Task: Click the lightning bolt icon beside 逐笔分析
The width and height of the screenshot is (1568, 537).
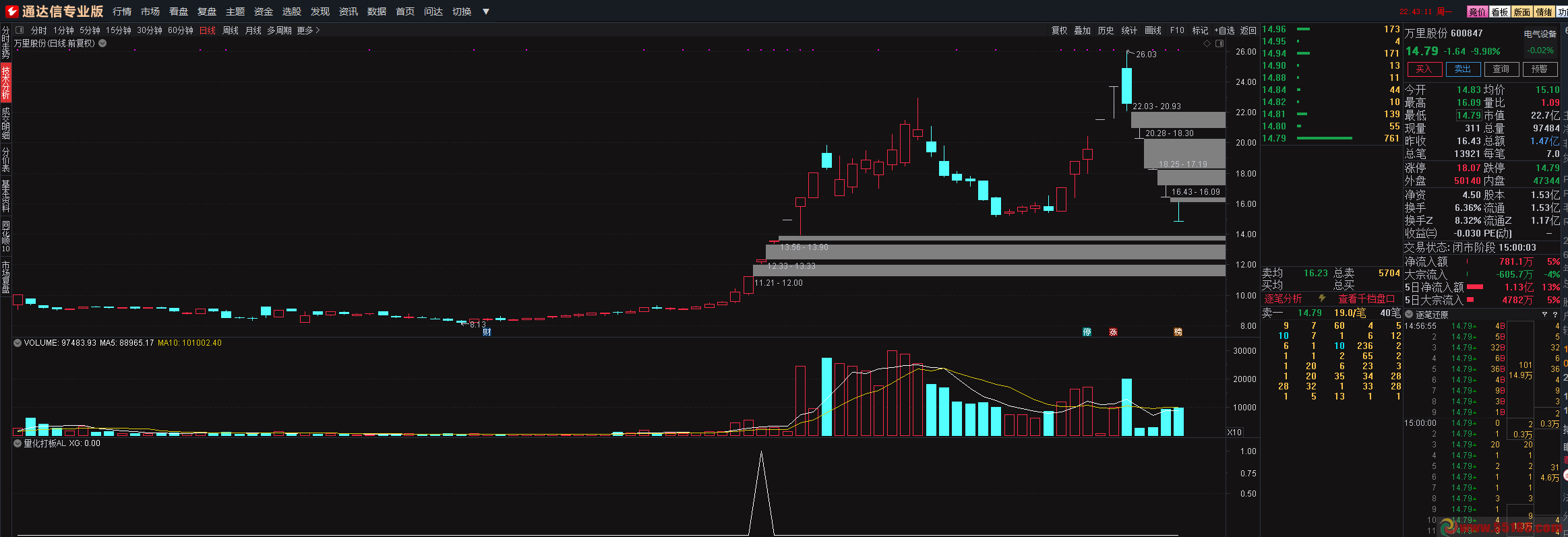Action: 1322,298
